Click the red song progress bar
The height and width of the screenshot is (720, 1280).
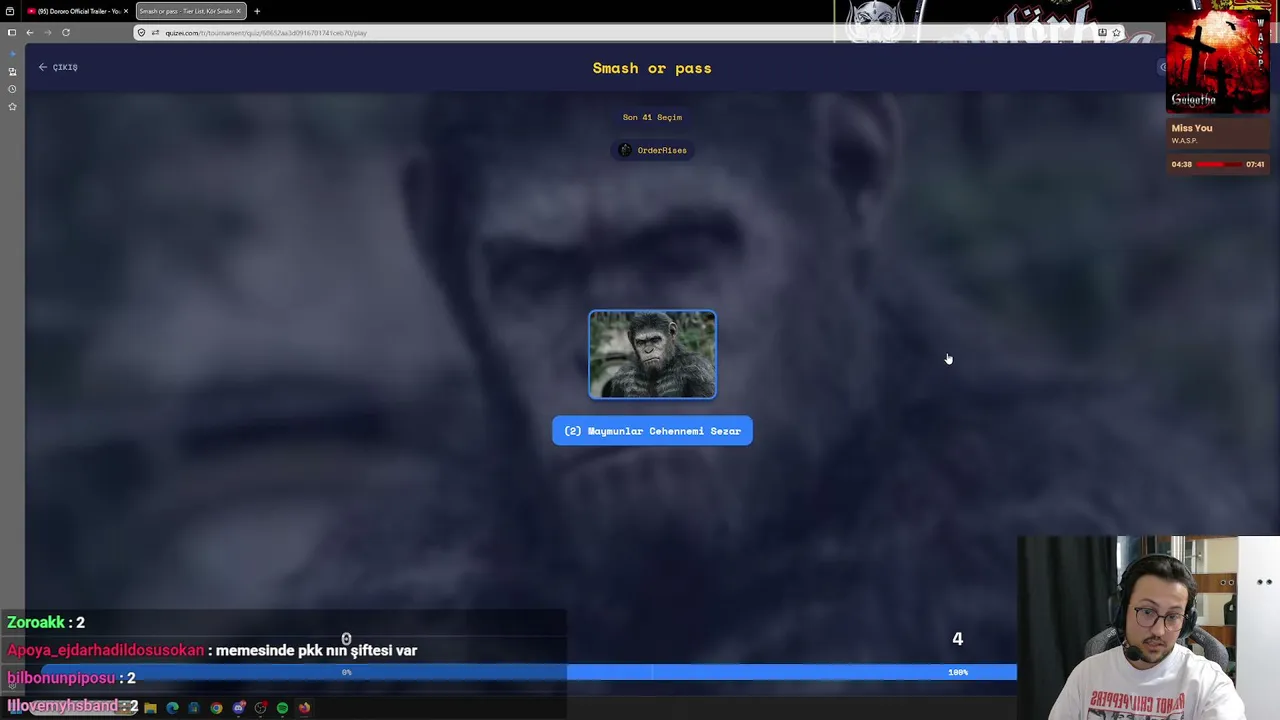[x=1218, y=164]
